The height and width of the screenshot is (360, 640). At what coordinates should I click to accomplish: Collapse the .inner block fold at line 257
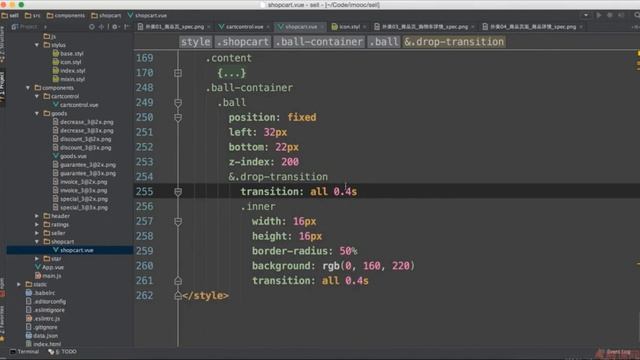[x=178, y=222]
